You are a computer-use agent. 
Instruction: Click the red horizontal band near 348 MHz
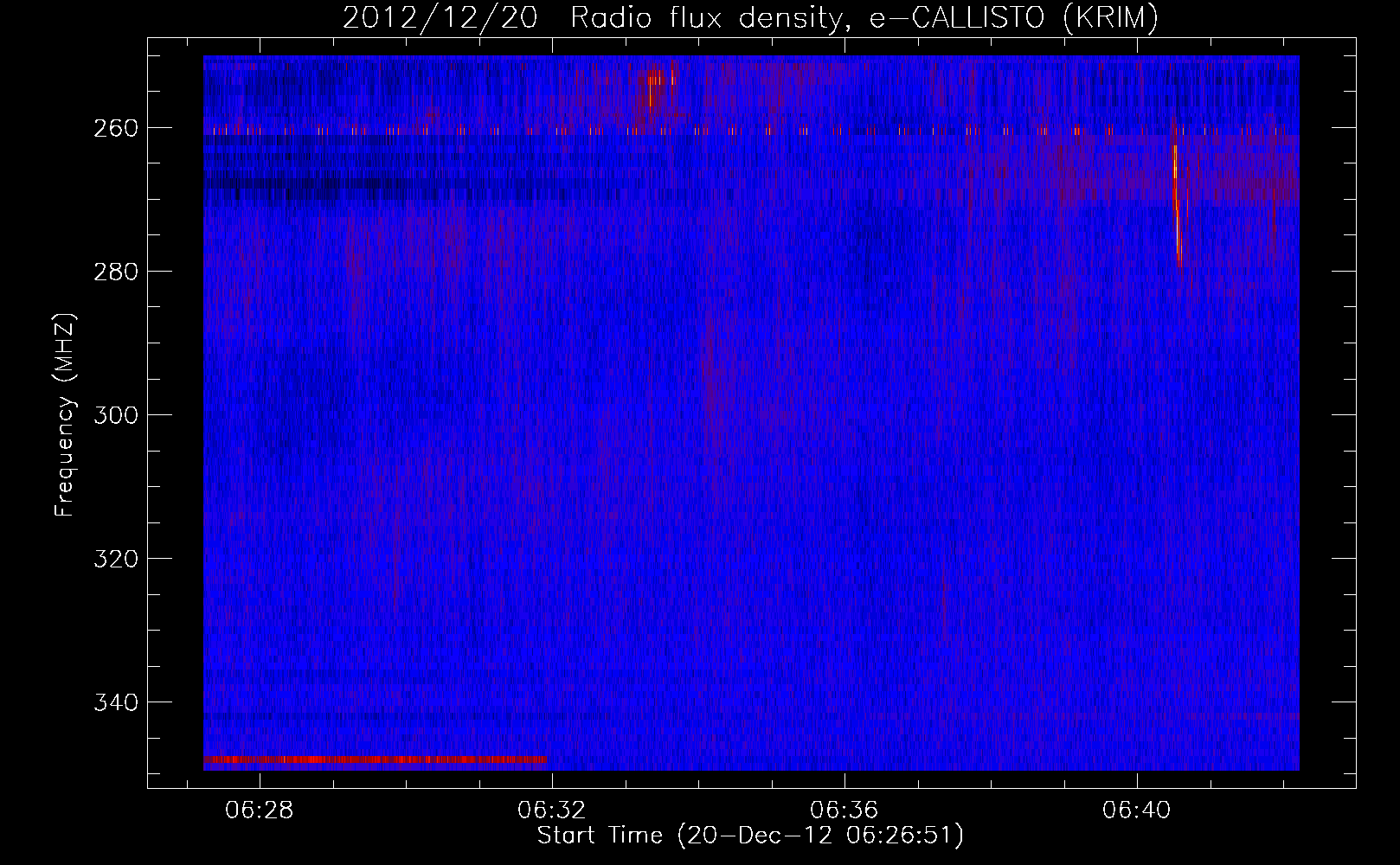click(x=375, y=759)
